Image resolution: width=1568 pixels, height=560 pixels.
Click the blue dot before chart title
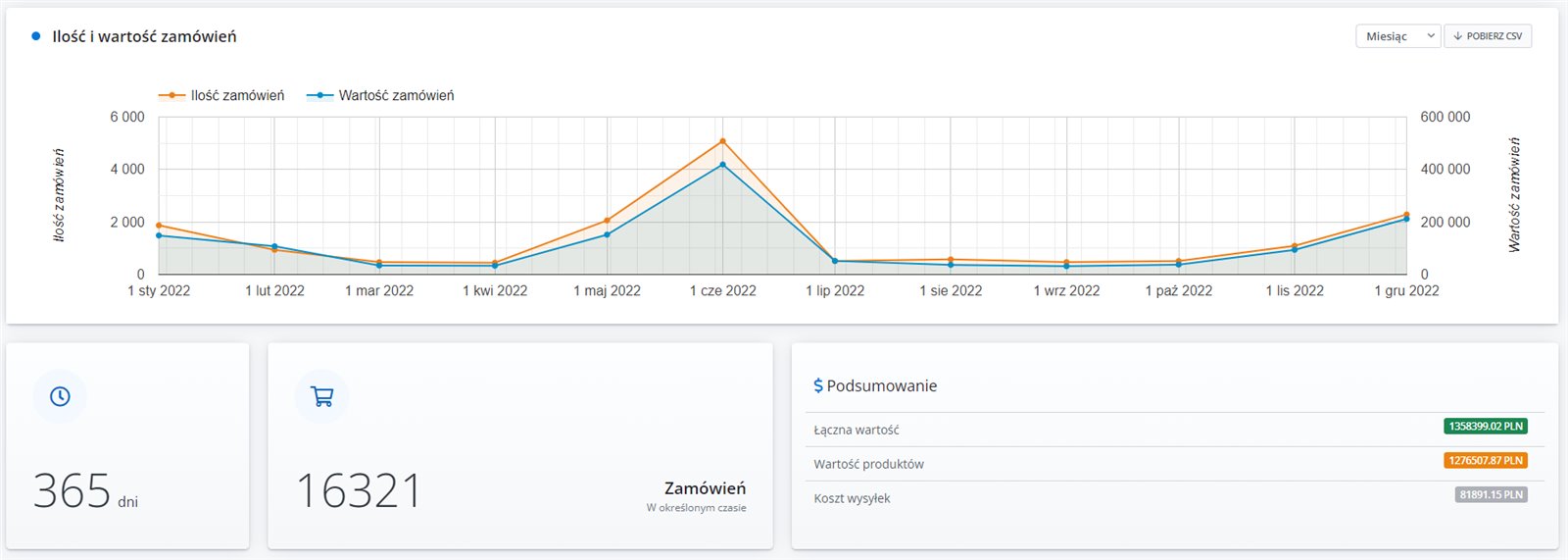(36, 36)
